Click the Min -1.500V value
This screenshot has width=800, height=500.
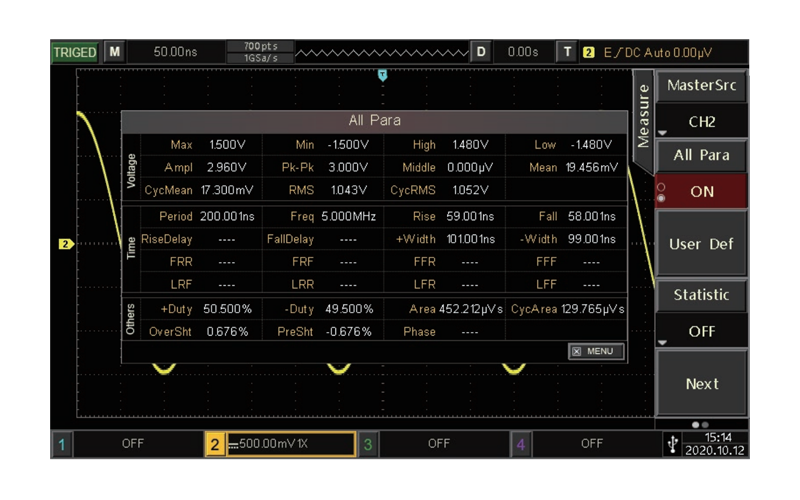[x=348, y=145]
